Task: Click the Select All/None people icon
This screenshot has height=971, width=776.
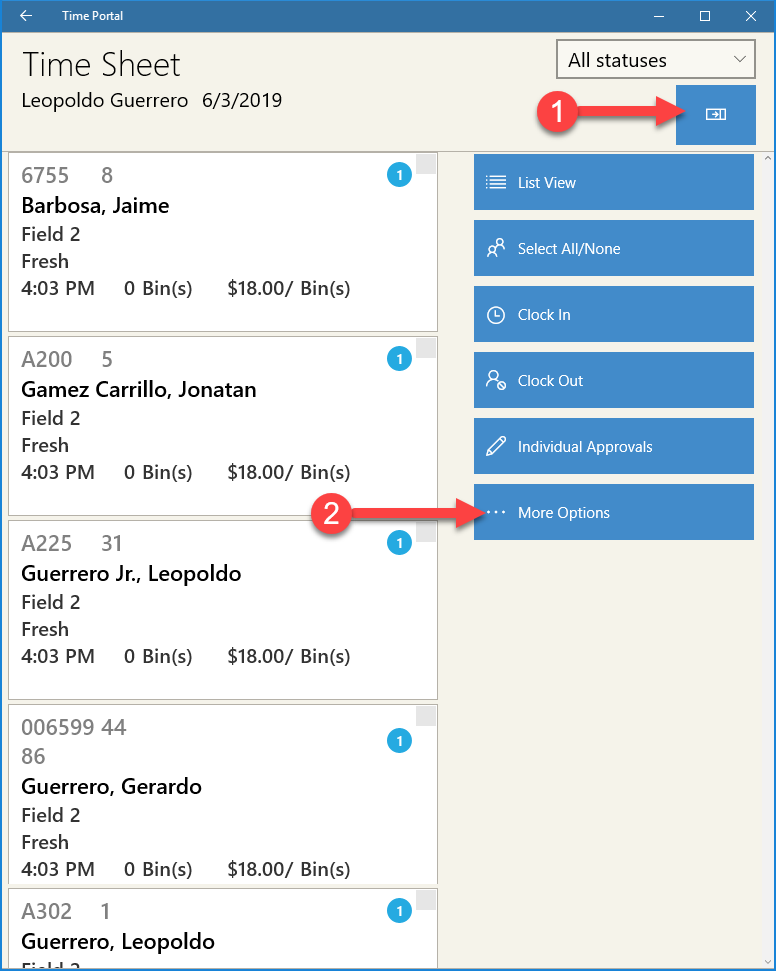Action: pyautogui.click(x=495, y=248)
